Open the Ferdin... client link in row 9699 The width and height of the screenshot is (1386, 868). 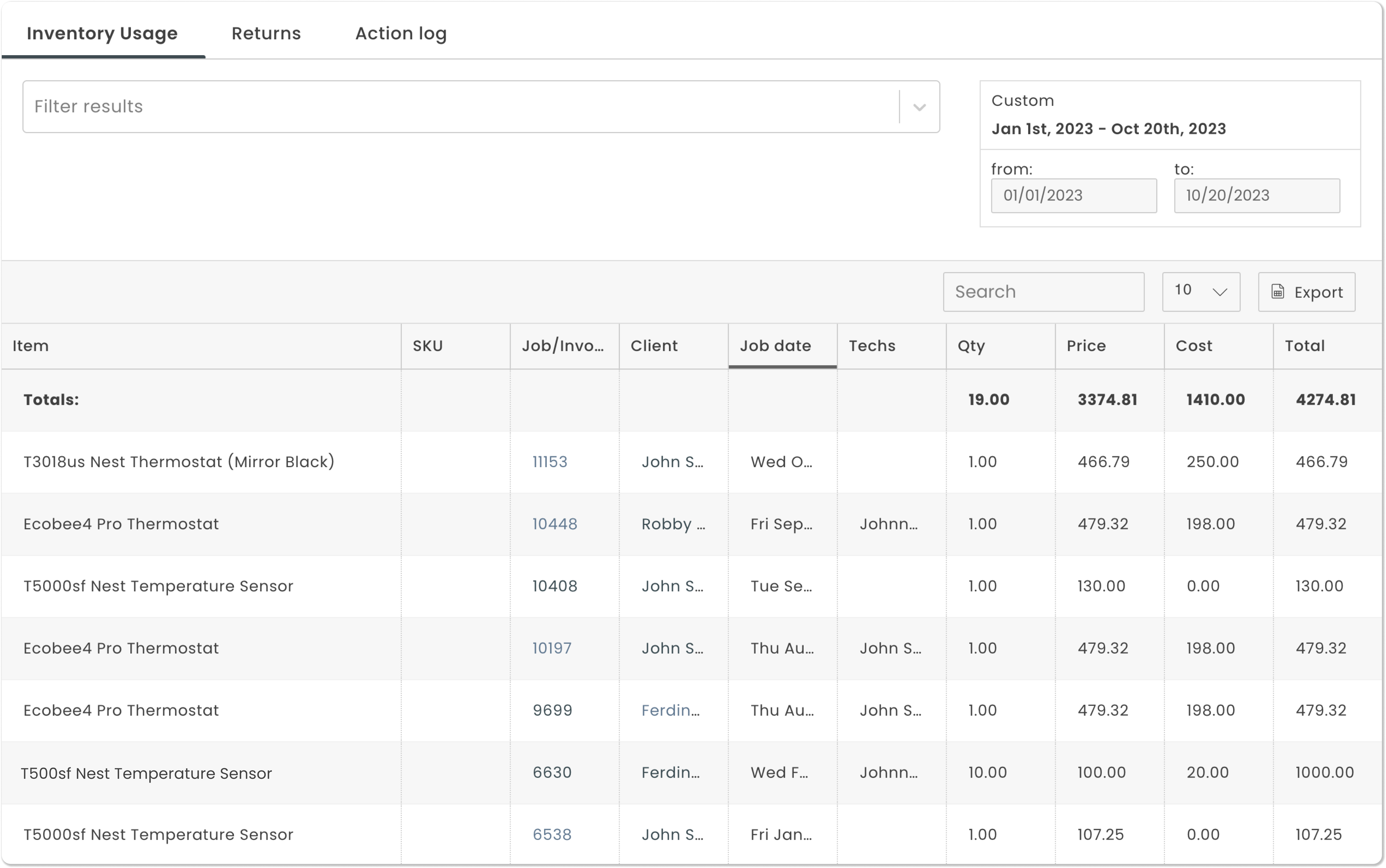(x=671, y=711)
